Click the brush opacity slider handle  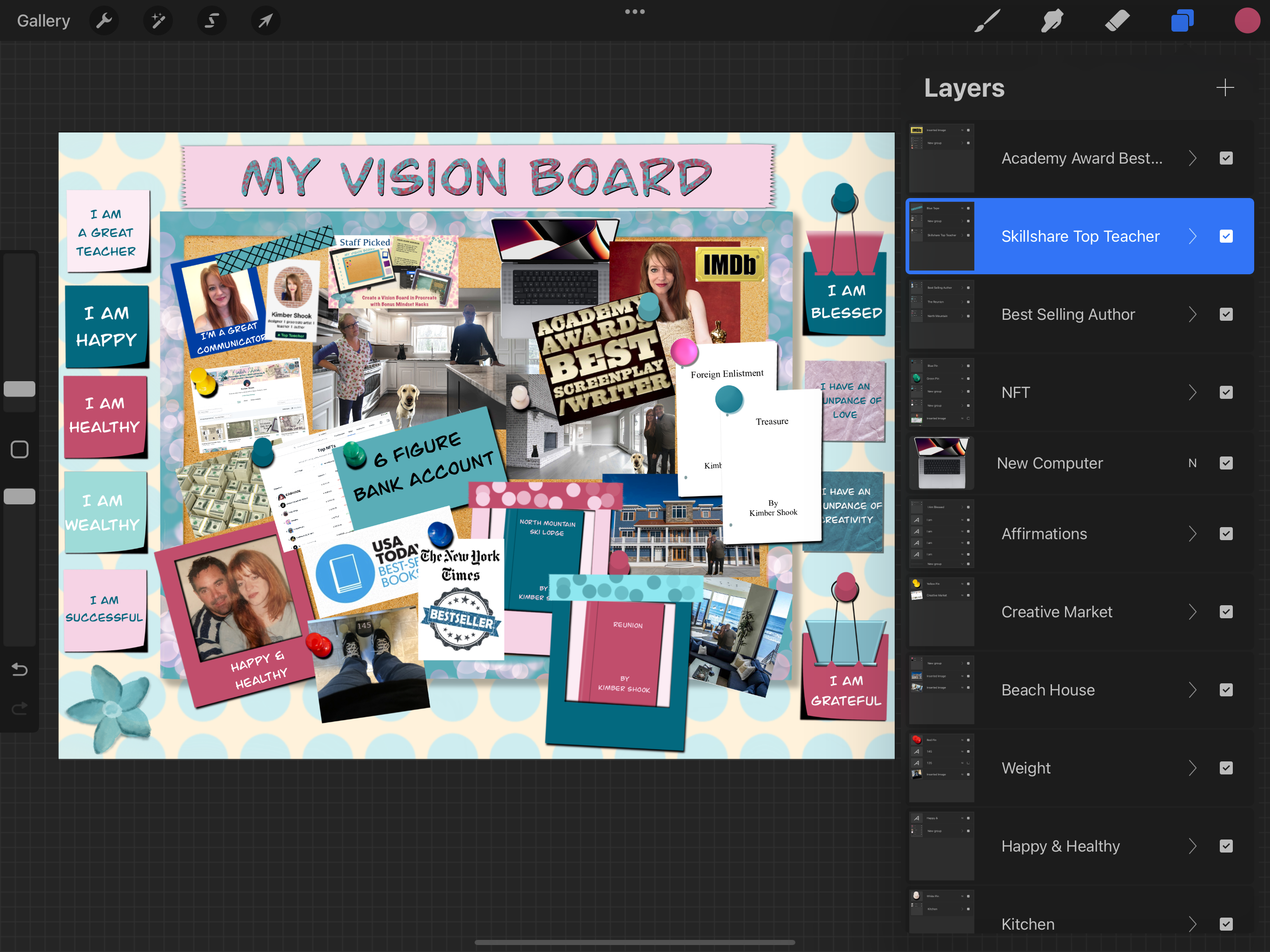pyautogui.click(x=20, y=496)
